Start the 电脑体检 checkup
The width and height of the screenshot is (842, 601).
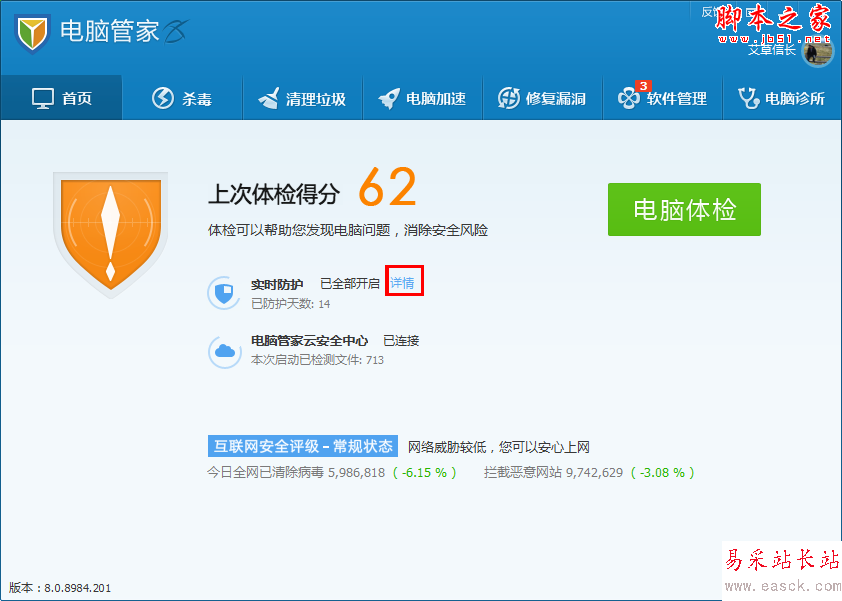coord(684,209)
